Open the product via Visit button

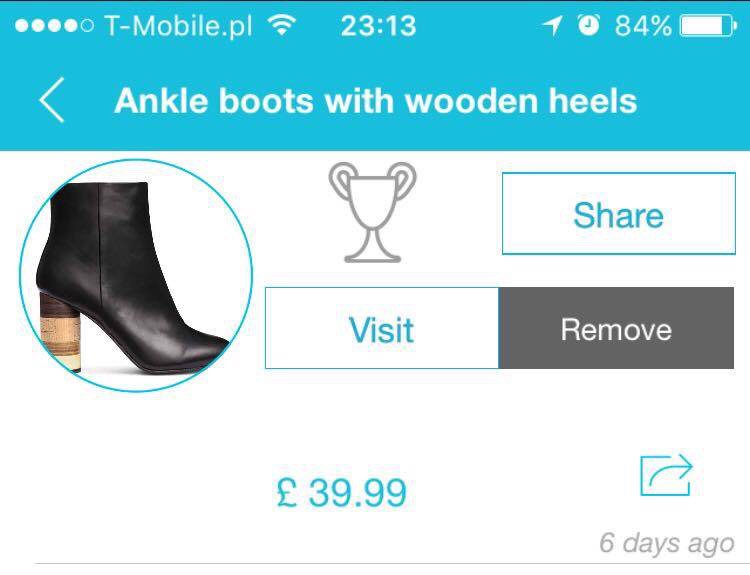382,328
